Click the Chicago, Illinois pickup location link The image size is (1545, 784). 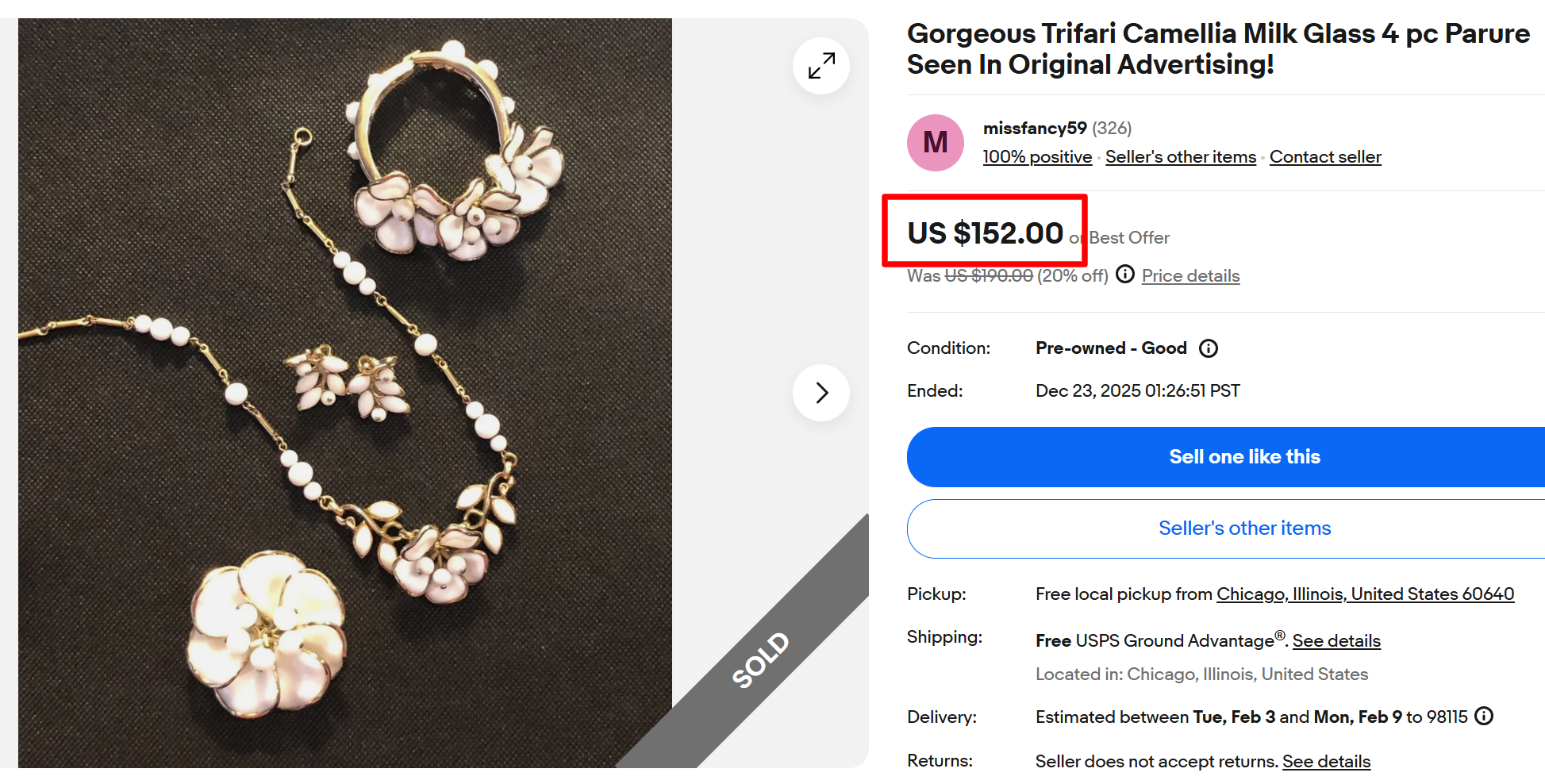1364,594
